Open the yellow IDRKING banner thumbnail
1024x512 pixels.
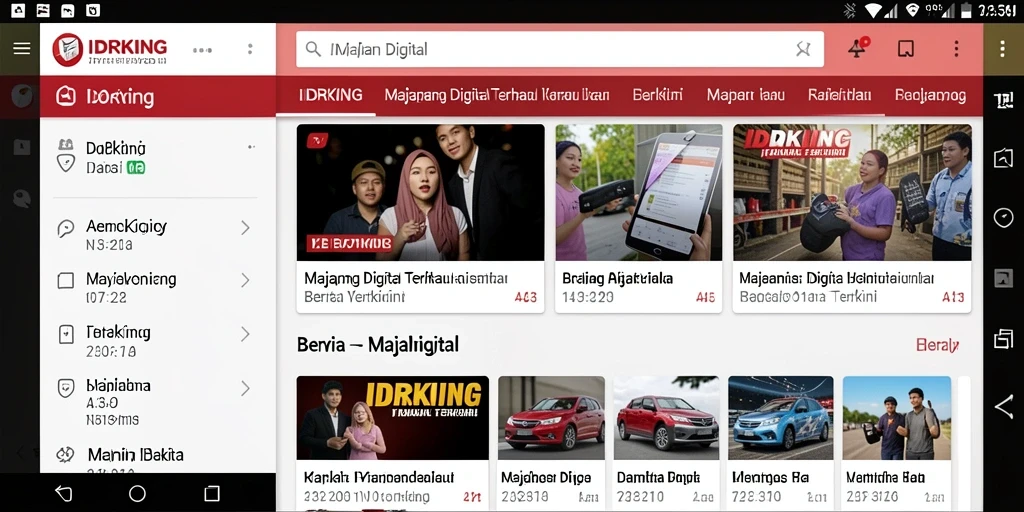pyautogui.click(x=392, y=418)
